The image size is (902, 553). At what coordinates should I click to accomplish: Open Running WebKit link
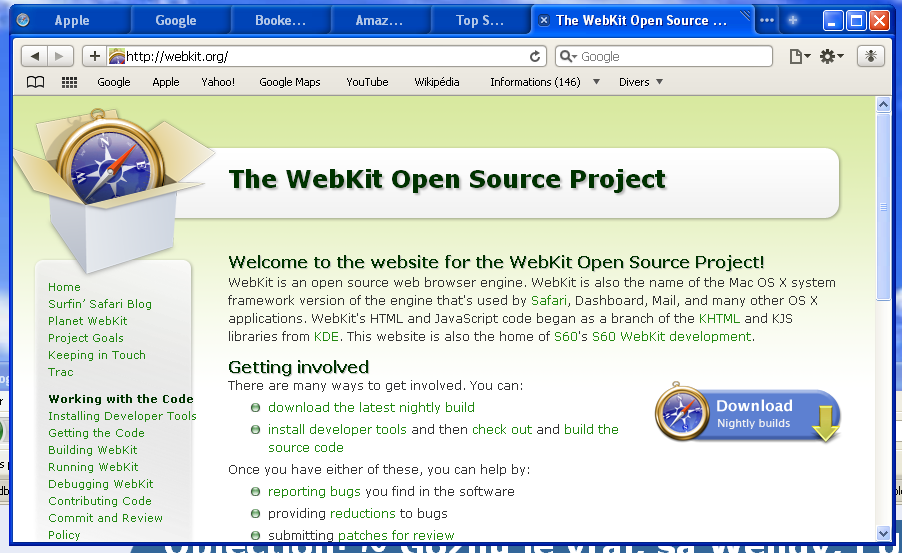[93, 467]
